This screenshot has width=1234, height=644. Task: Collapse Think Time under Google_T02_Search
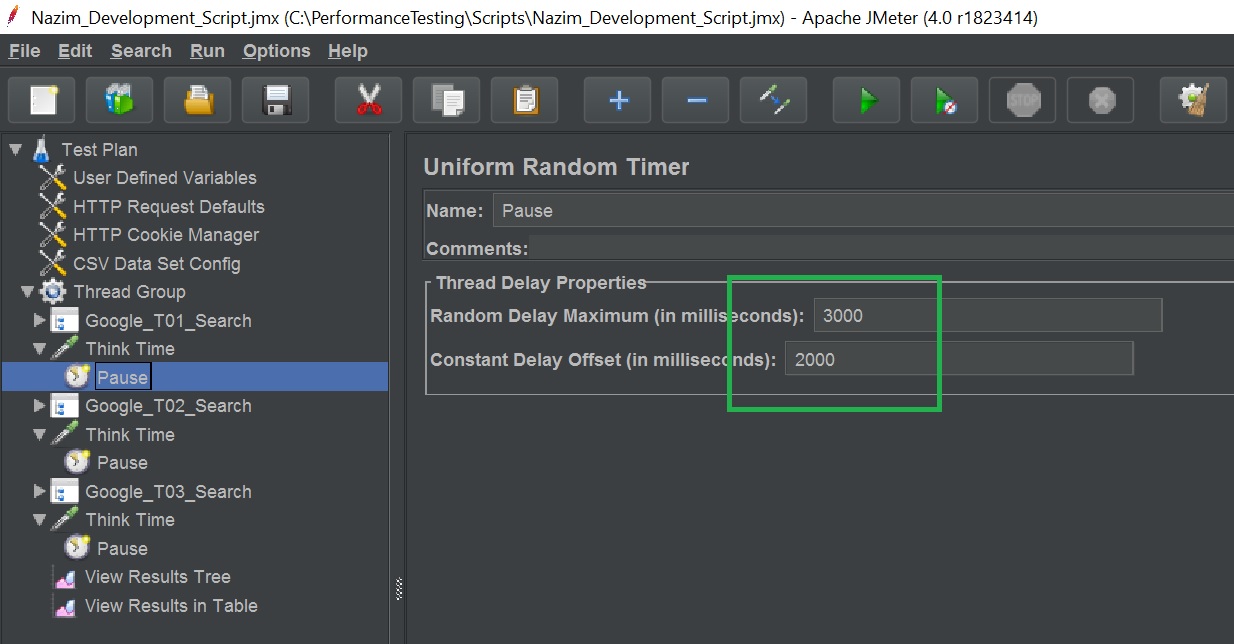[39, 435]
